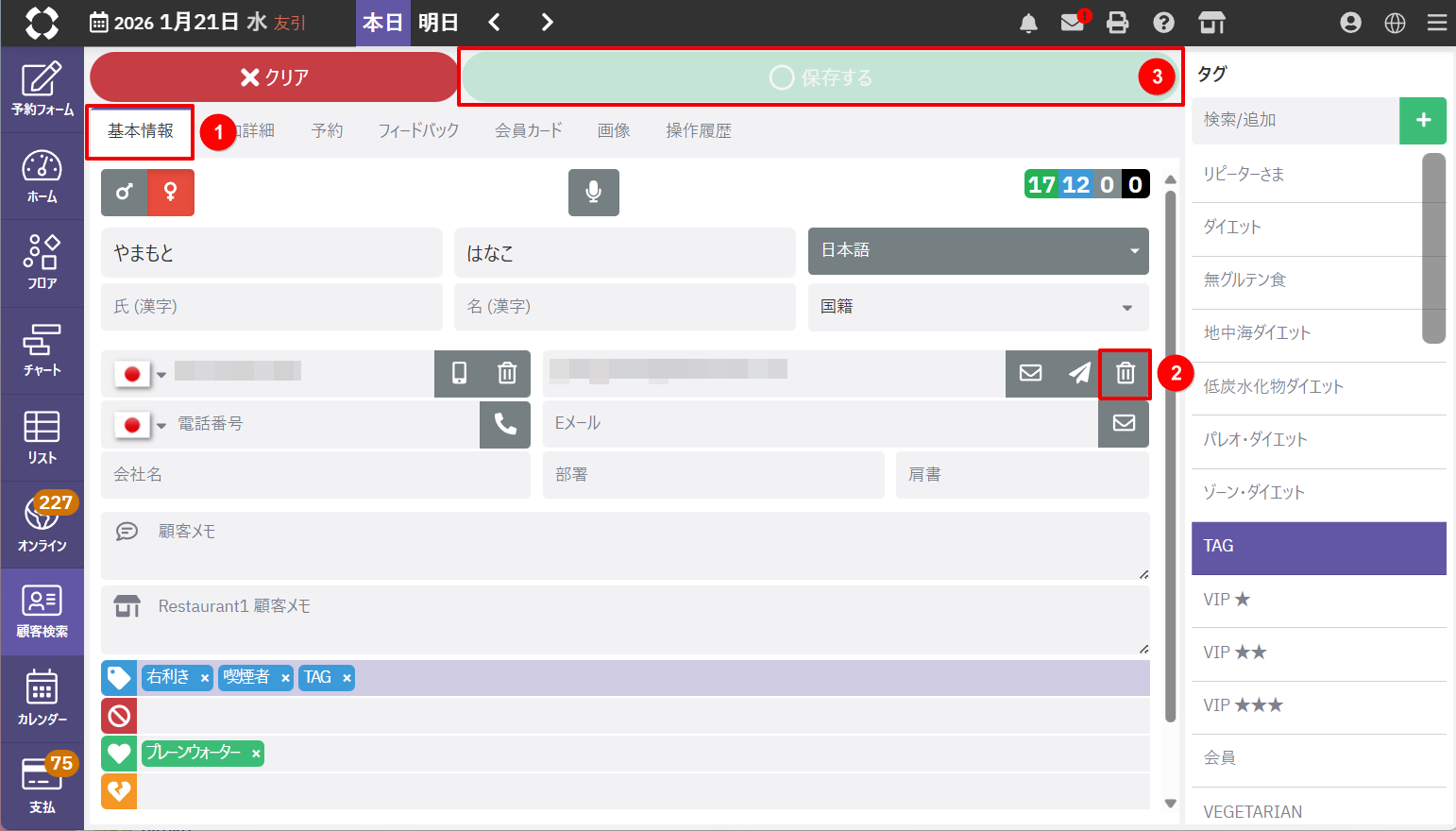Viewport: 1456px width, 831px height.
Task: Open the 国籍 nationality dropdown
Action: point(978,307)
